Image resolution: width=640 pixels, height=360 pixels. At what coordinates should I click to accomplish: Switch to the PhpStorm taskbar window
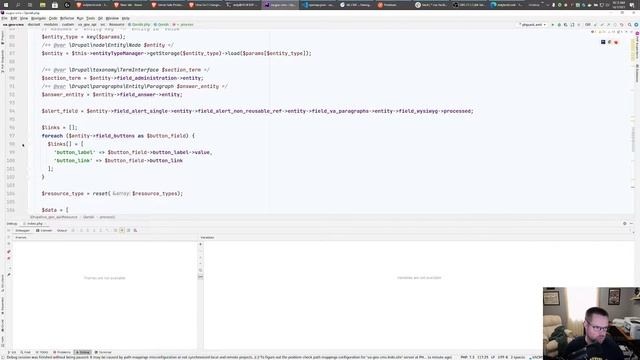tap(281, 5)
